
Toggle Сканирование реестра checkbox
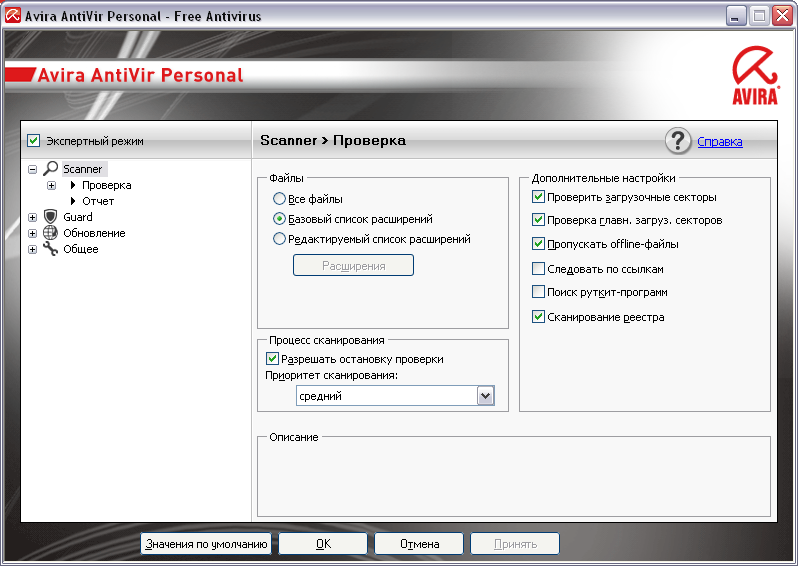click(x=538, y=317)
